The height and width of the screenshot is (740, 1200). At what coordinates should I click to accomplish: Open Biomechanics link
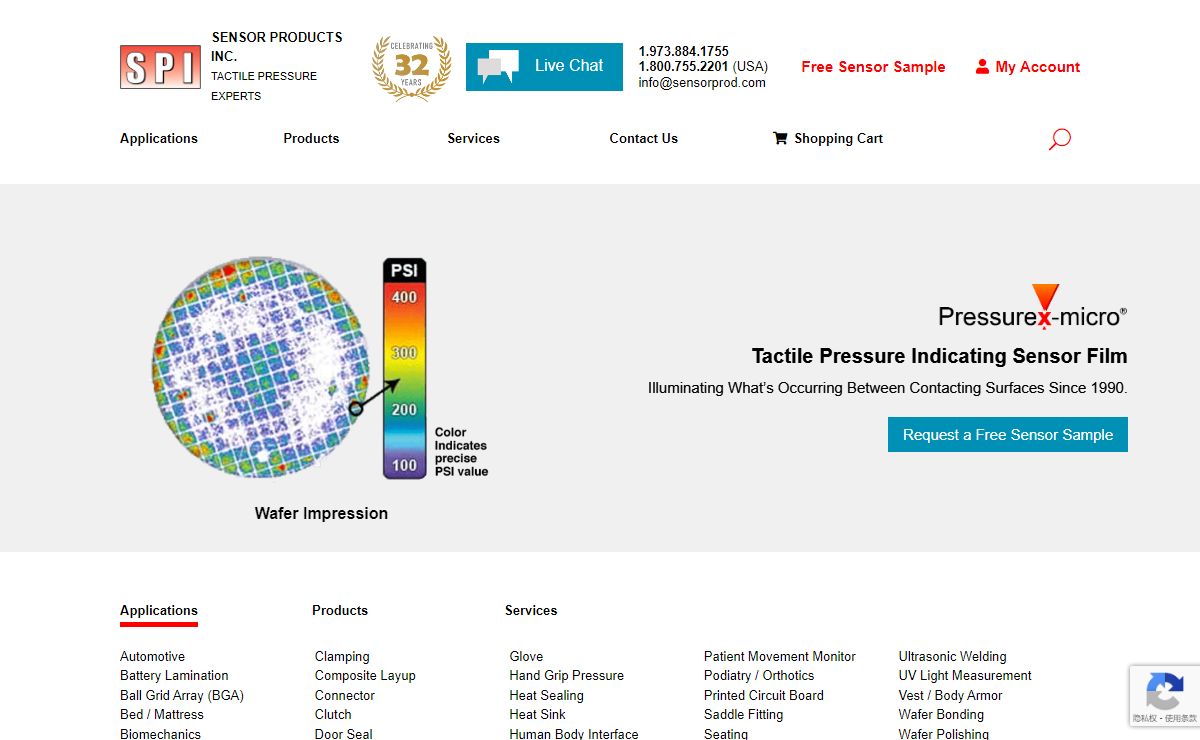click(x=160, y=734)
